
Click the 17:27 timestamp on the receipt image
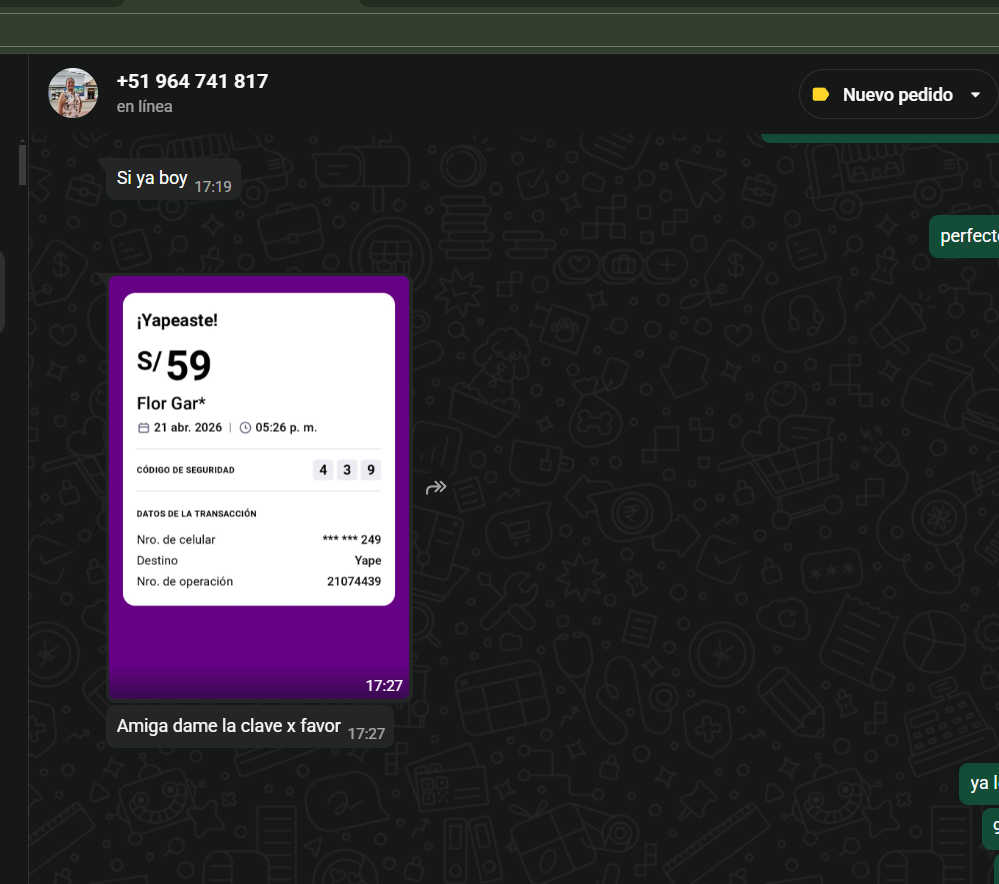click(x=384, y=686)
